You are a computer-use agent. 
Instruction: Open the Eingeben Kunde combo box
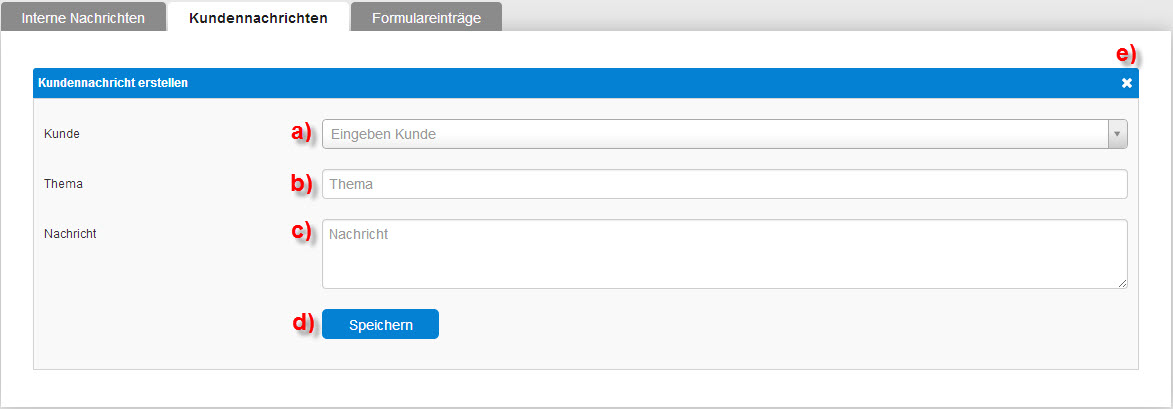[x=724, y=134]
